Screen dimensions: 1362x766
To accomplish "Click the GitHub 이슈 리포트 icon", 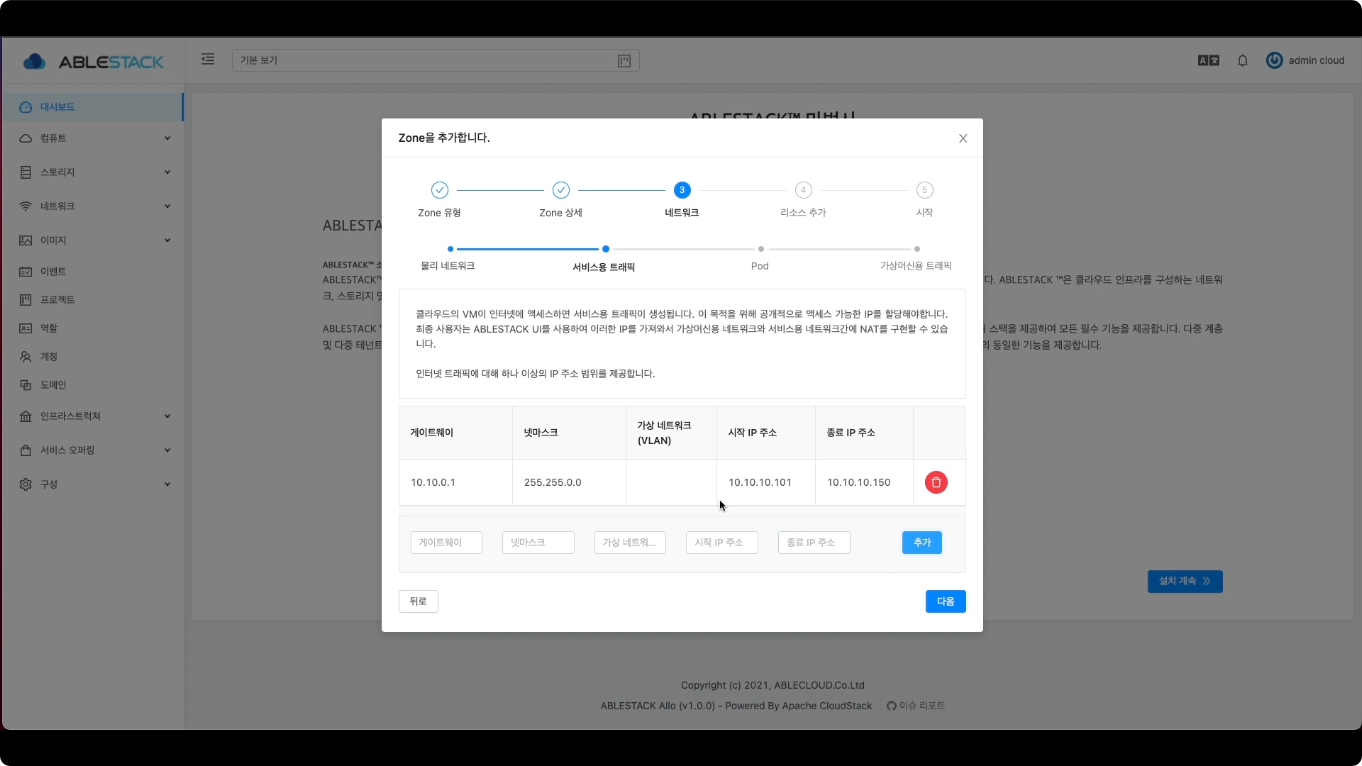I will click(x=892, y=705).
